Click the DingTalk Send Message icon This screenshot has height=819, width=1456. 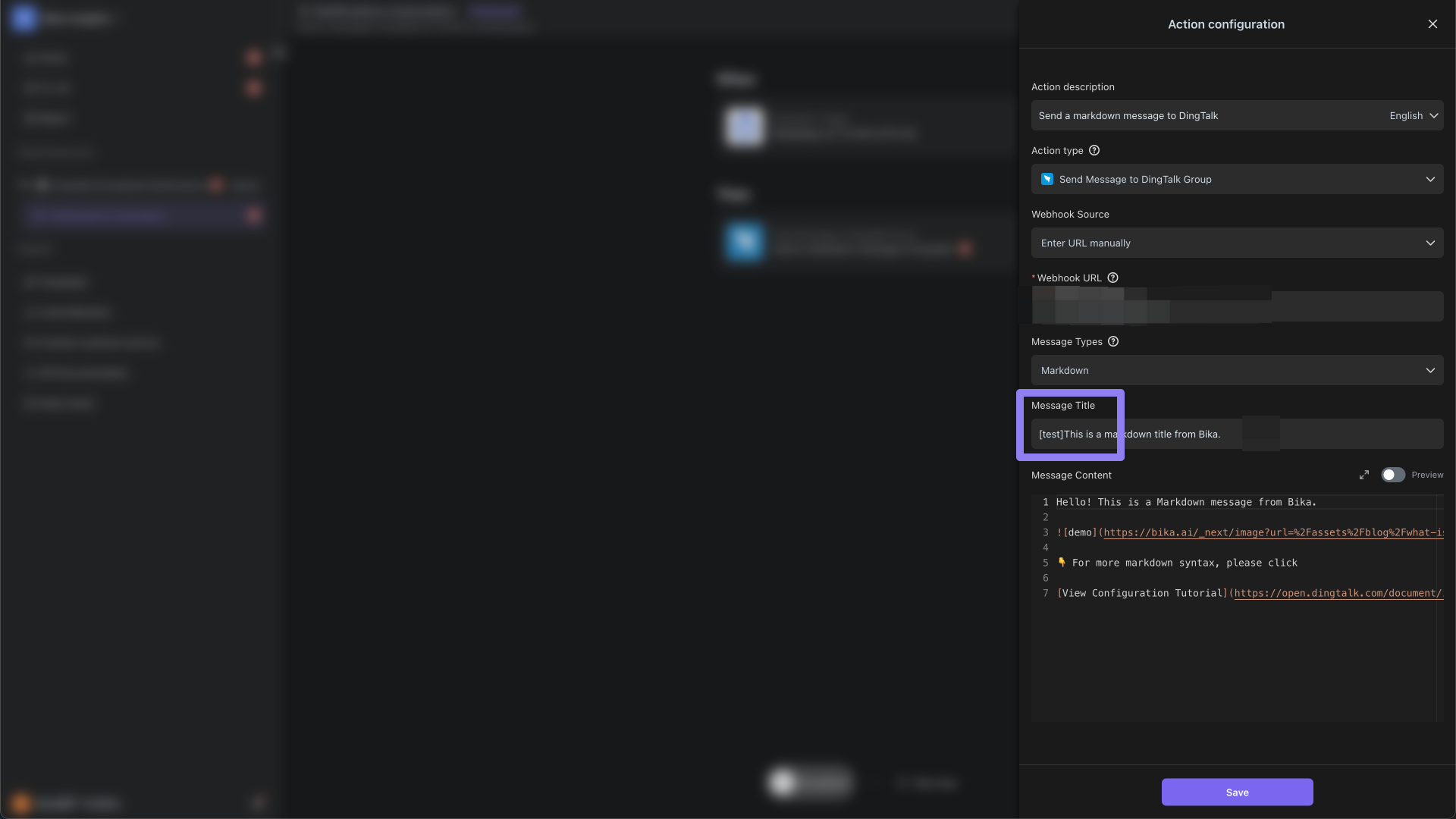pyautogui.click(x=1046, y=179)
